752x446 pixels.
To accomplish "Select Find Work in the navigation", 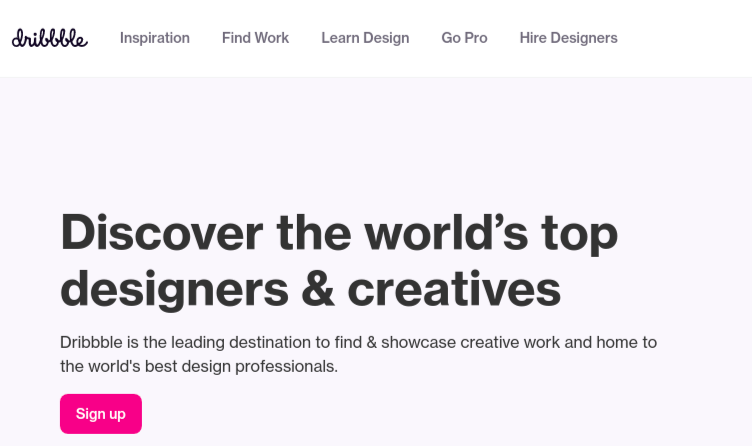I will [x=255, y=38].
